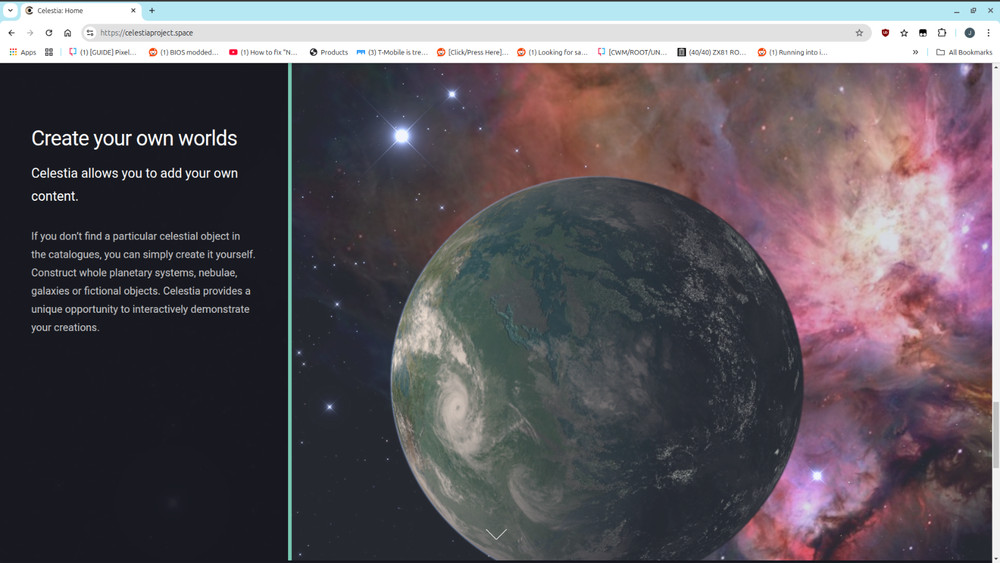Screen dimensions: 1000x563
Task: Open the Extensions puzzle-piece menu
Action: tap(942, 33)
